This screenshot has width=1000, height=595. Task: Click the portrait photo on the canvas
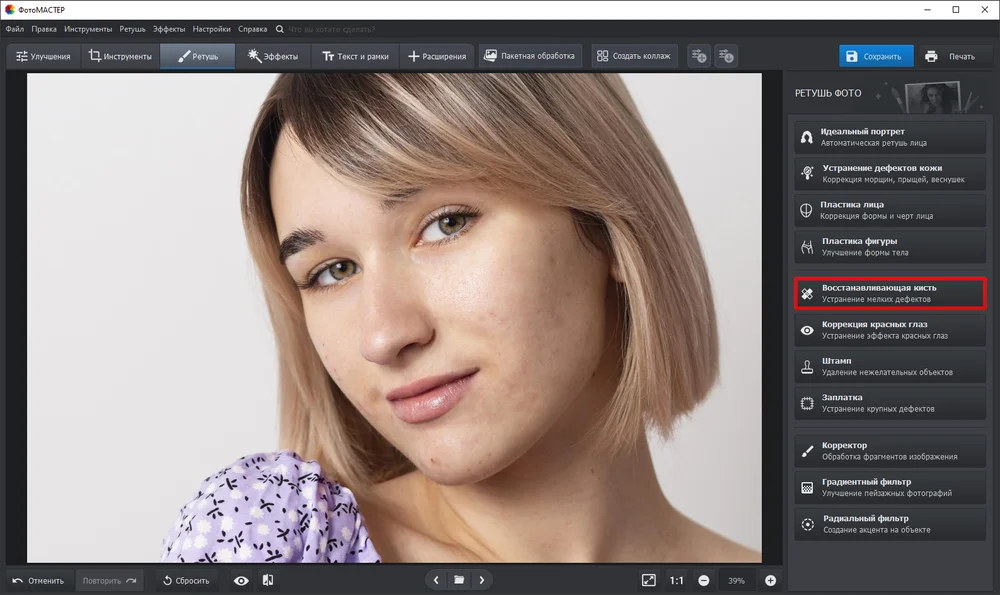coord(394,318)
